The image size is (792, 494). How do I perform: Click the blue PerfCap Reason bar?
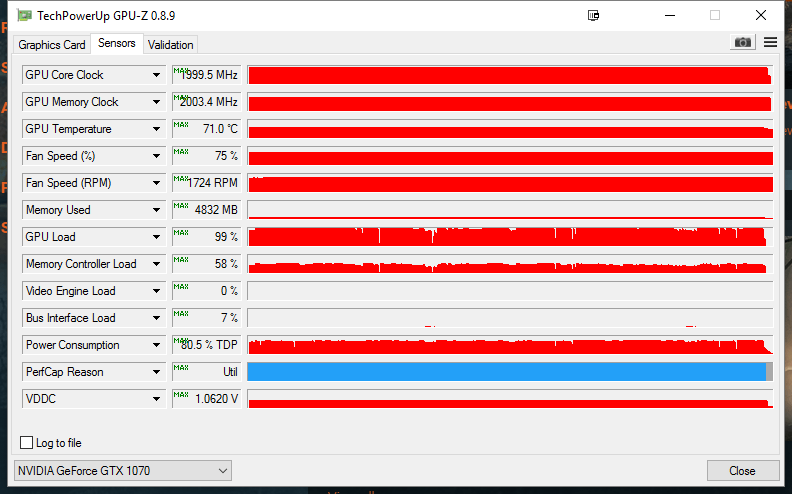(505, 372)
